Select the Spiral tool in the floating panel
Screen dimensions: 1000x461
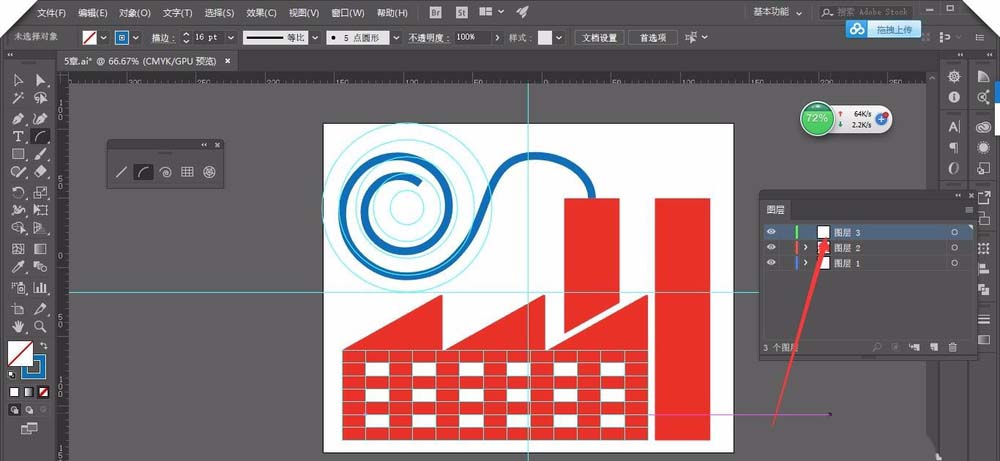tap(165, 172)
